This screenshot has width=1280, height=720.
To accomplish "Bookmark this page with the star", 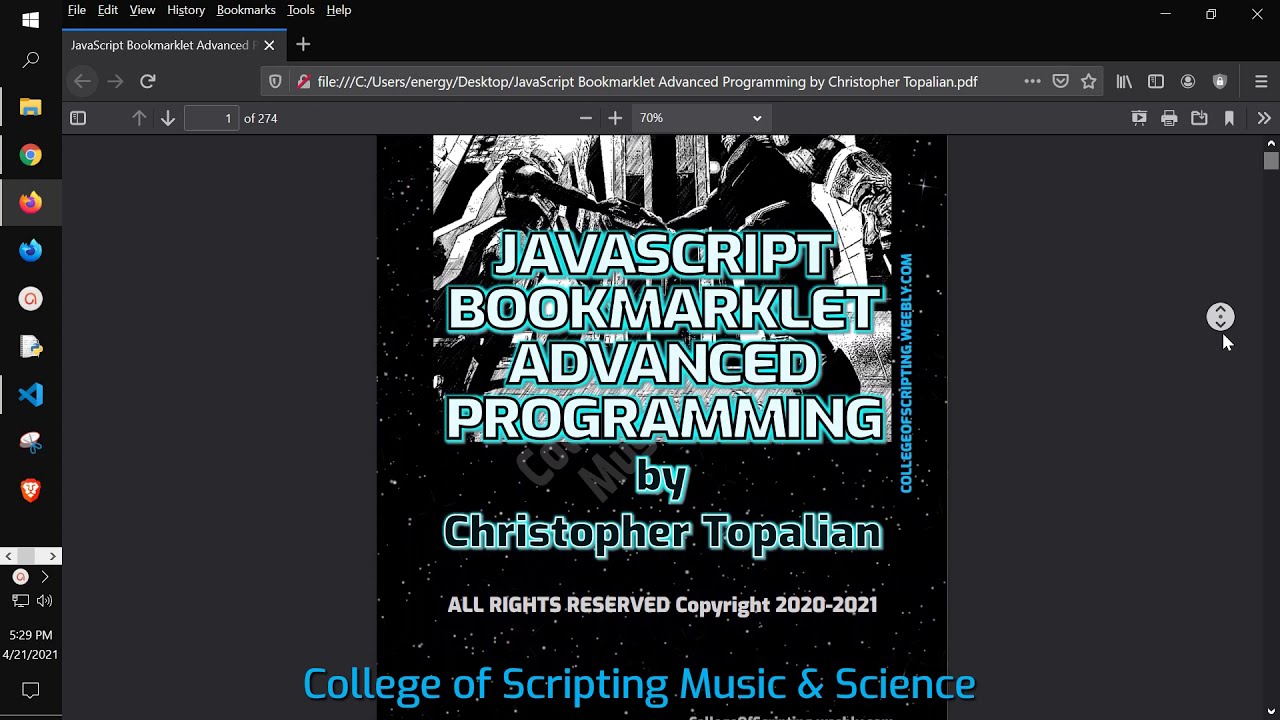I will [x=1089, y=81].
